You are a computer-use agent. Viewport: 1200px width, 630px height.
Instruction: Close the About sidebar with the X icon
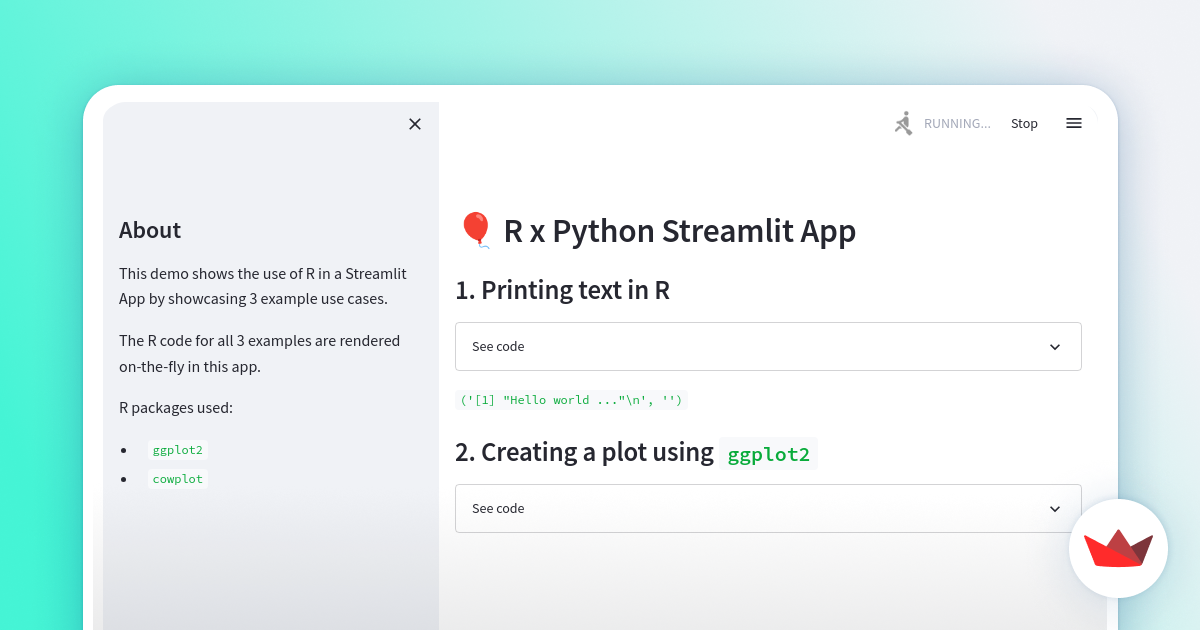coord(415,124)
